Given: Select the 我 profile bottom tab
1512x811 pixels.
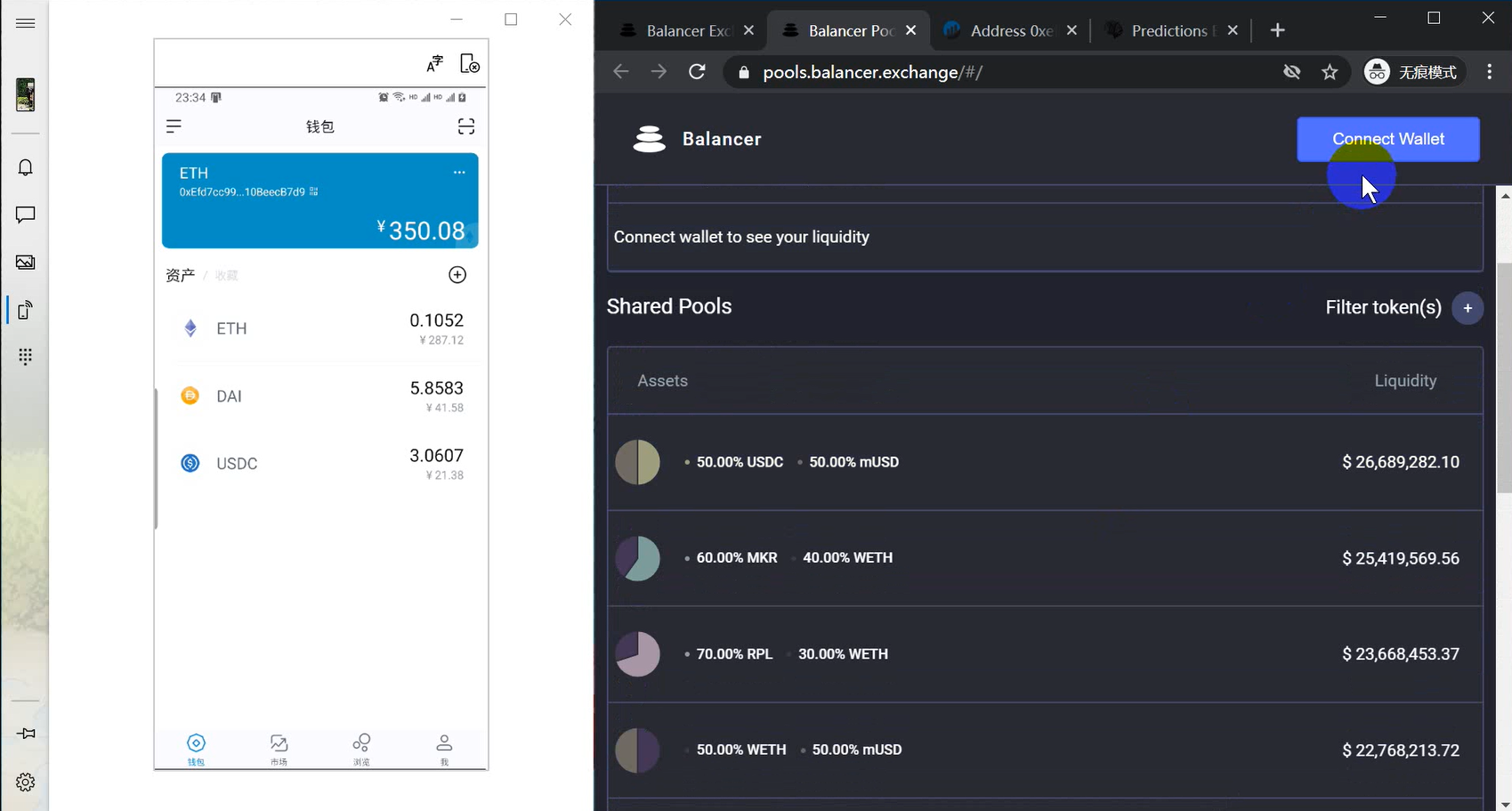Looking at the screenshot, I should pos(444,750).
